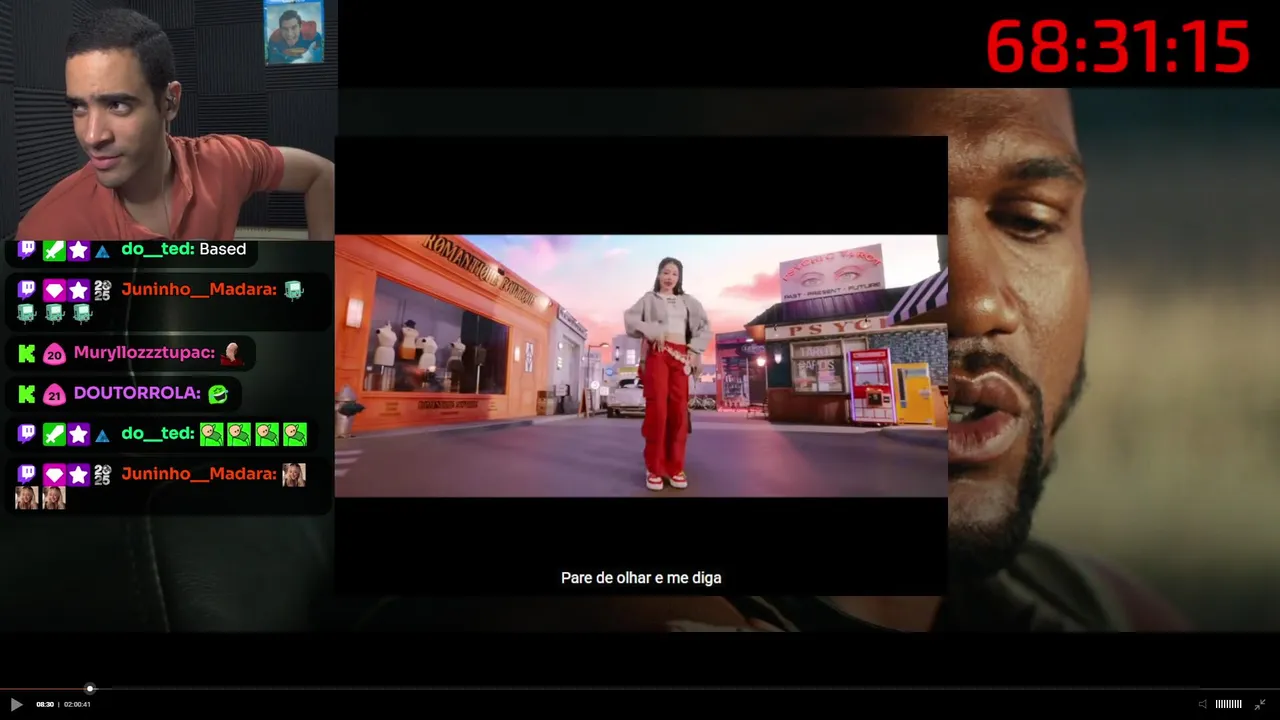The image size is (1280, 720).
Task: Click the first robot emote after Juninho__Madara's name
Action: click(x=293, y=290)
